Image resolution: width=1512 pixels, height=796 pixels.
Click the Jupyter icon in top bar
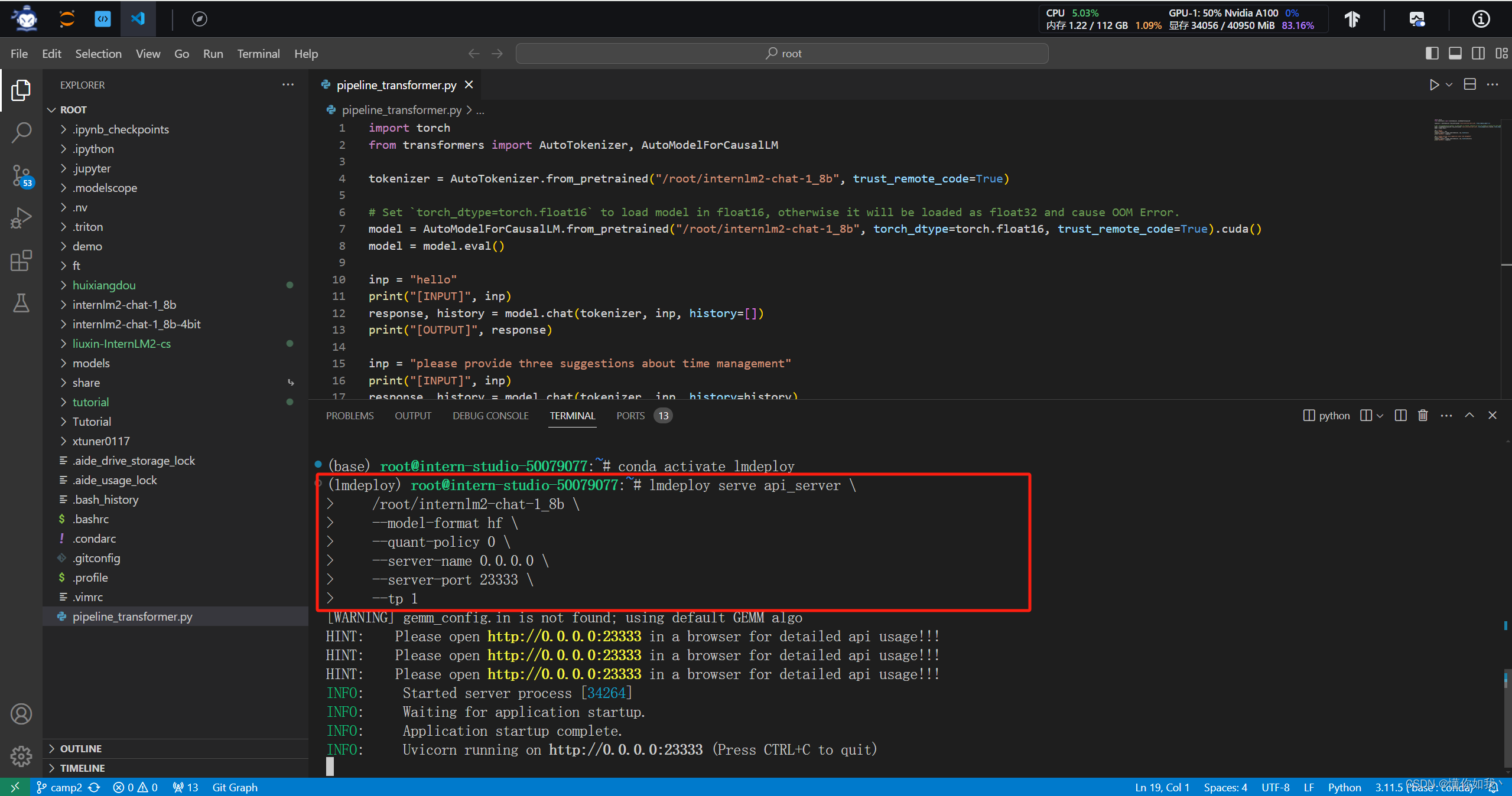click(67, 19)
